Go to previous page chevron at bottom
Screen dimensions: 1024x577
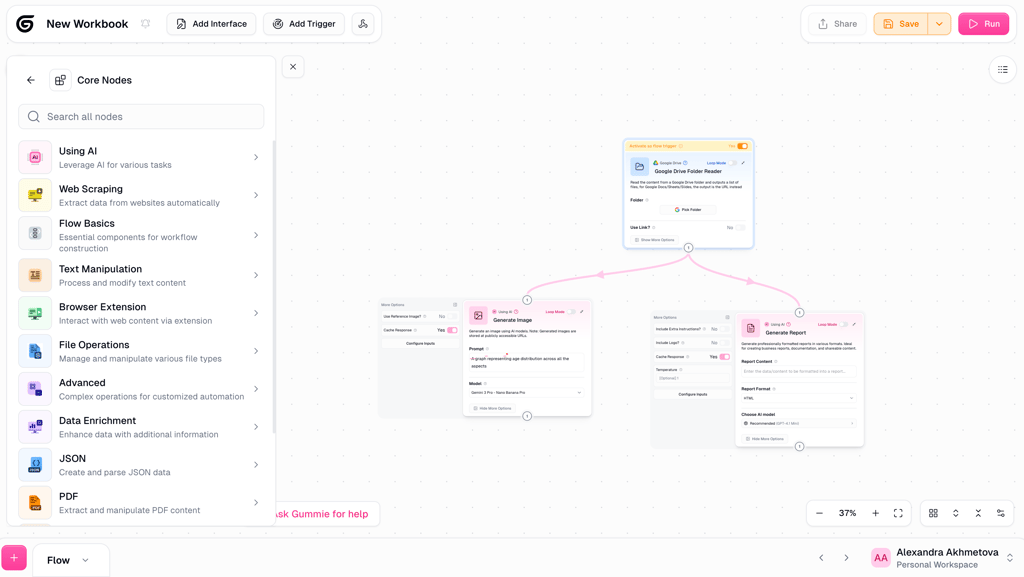[822, 558]
